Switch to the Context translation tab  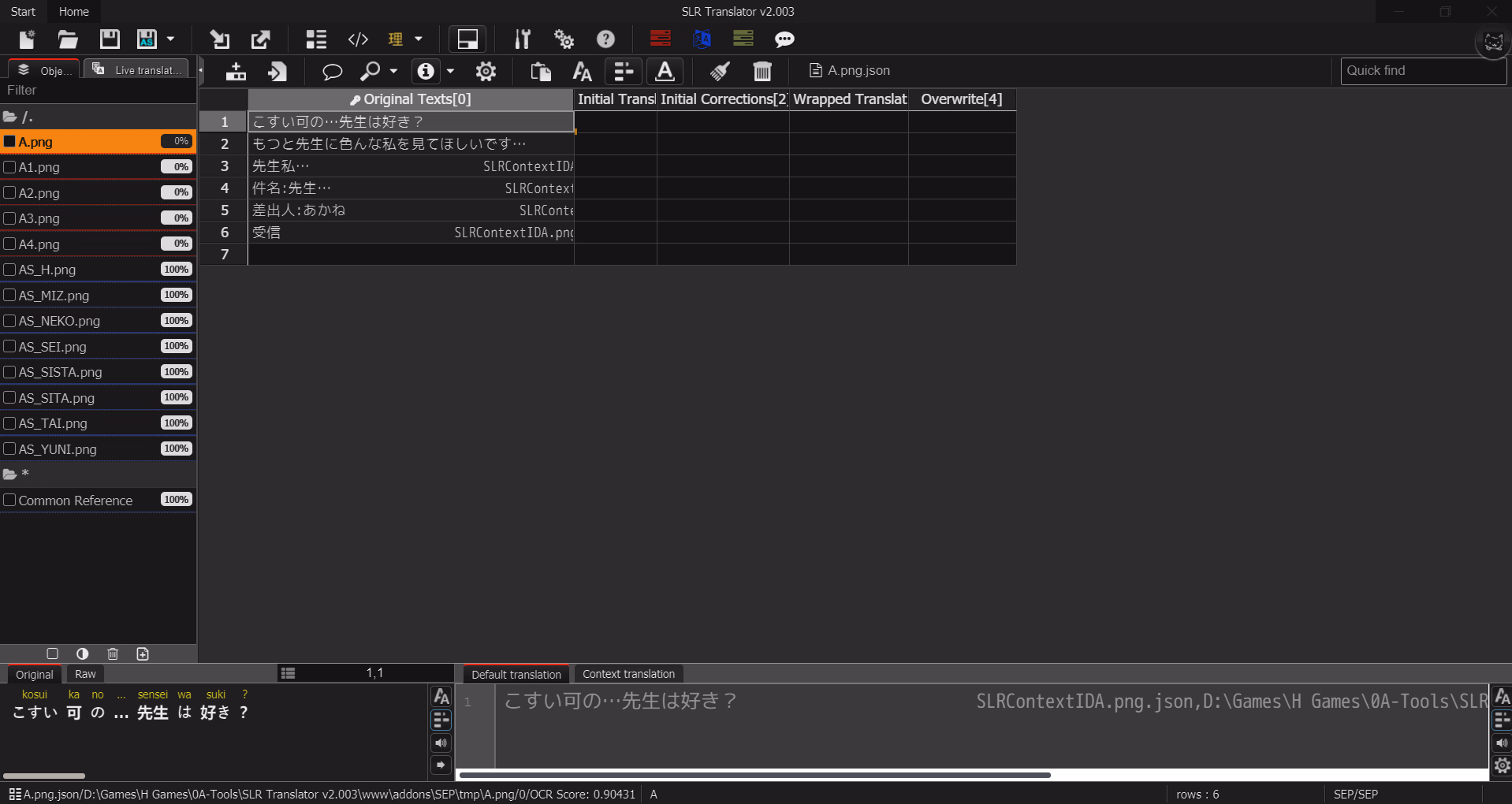coord(628,674)
